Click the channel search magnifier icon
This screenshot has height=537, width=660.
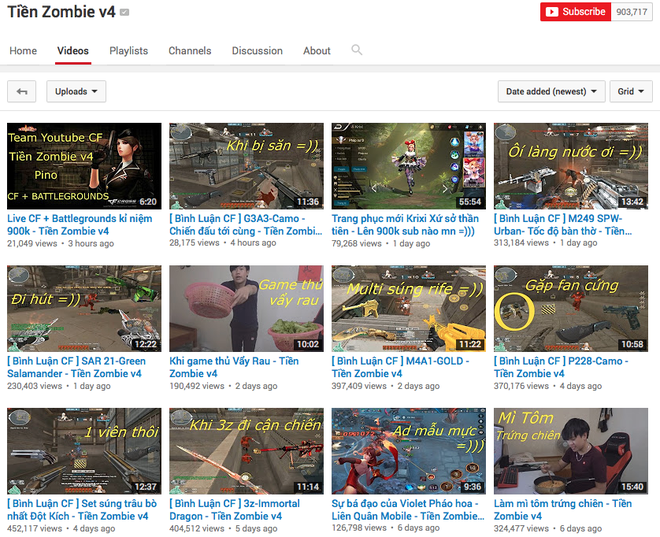[357, 50]
